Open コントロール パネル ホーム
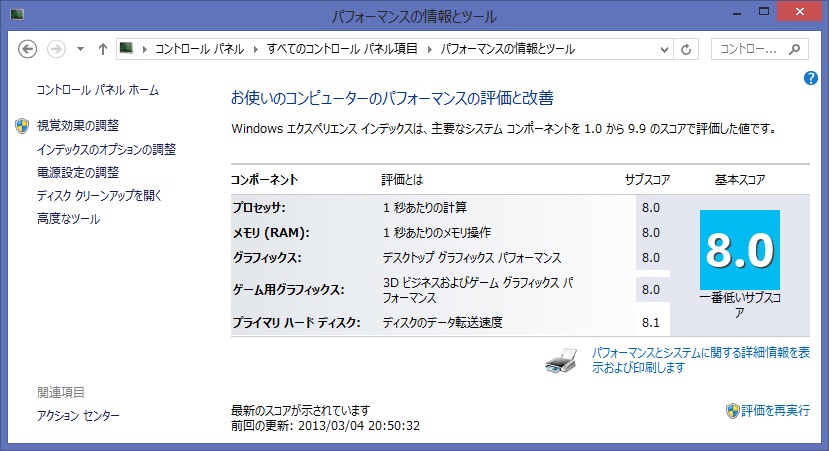This screenshot has height=451, width=829. click(x=97, y=90)
